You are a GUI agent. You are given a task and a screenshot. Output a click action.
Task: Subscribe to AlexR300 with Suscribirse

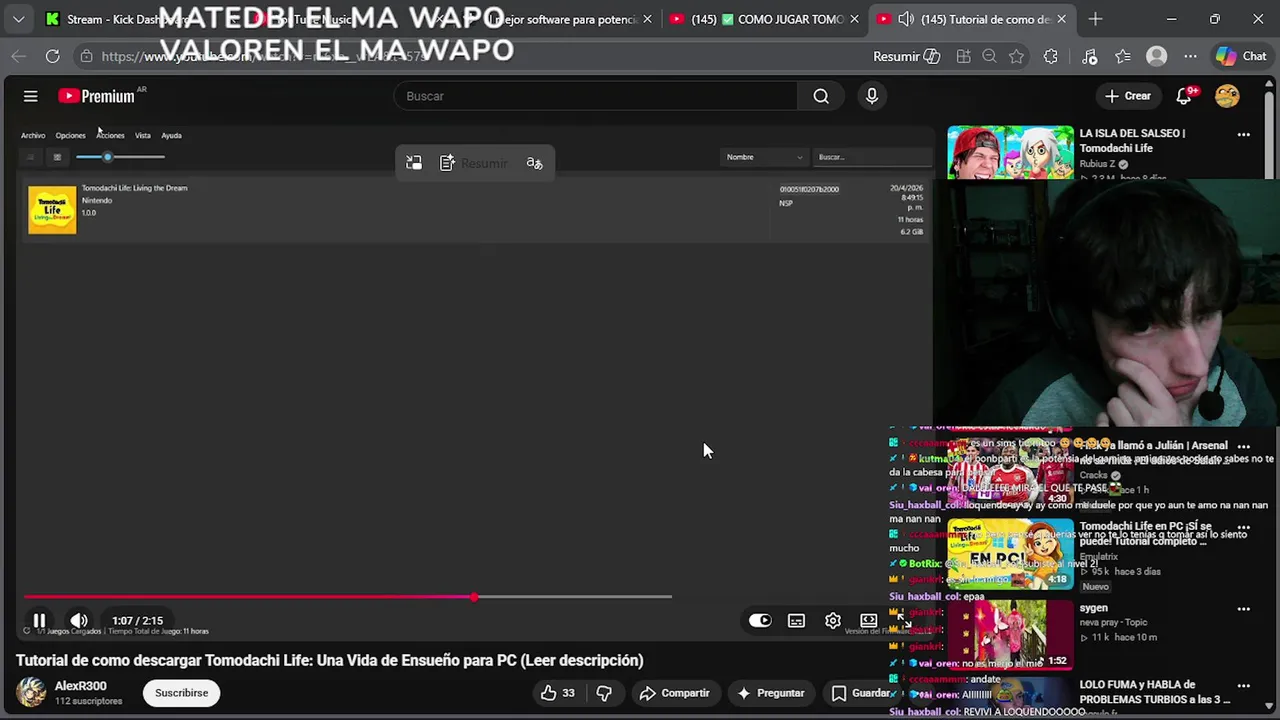(x=181, y=693)
